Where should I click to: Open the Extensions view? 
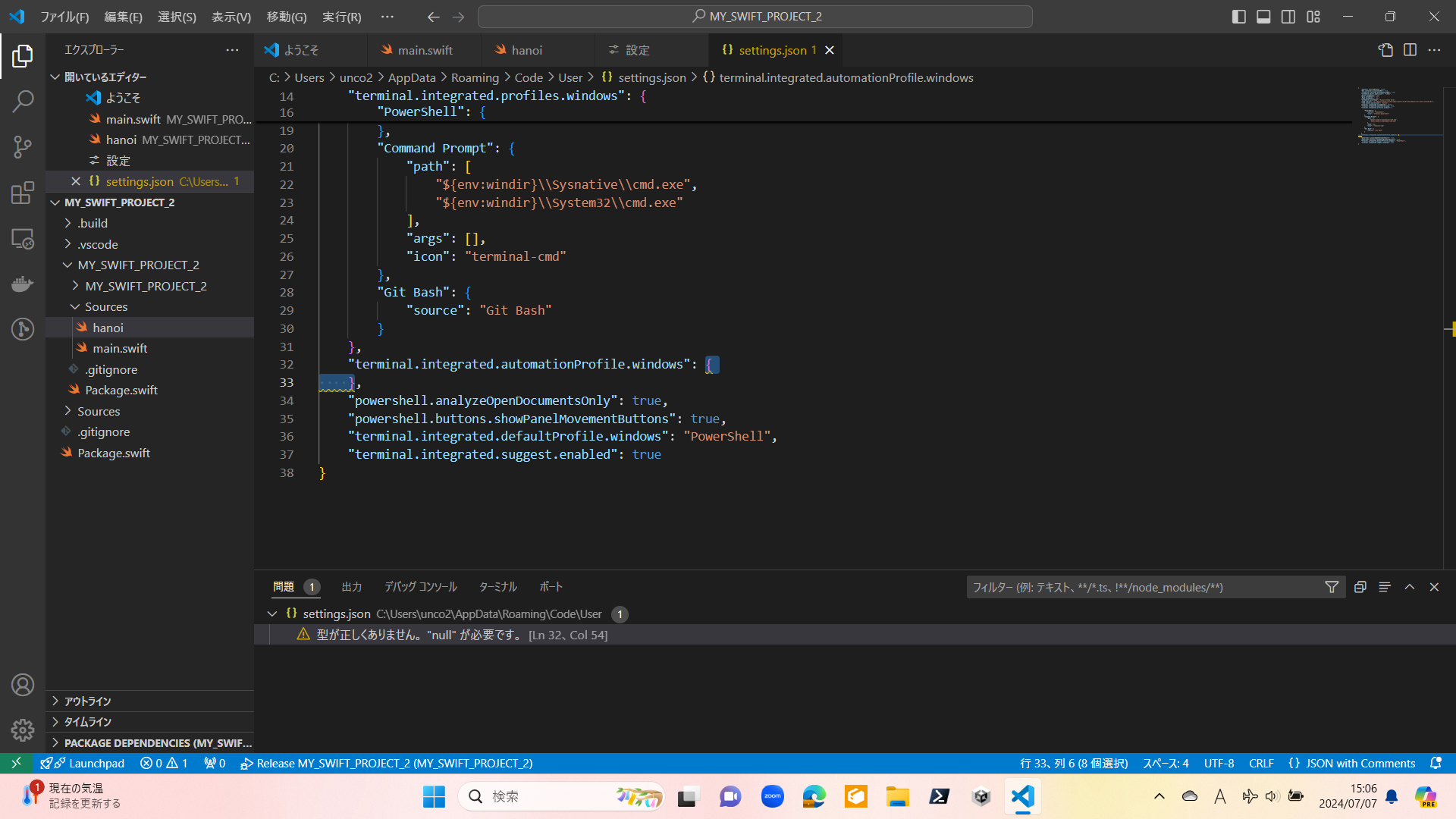tap(23, 193)
